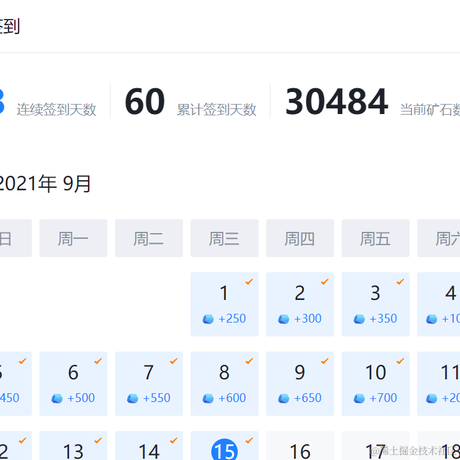The height and width of the screenshot is (460, 460).
Task: Click the +250 reward amount
Action: point(232,319)
